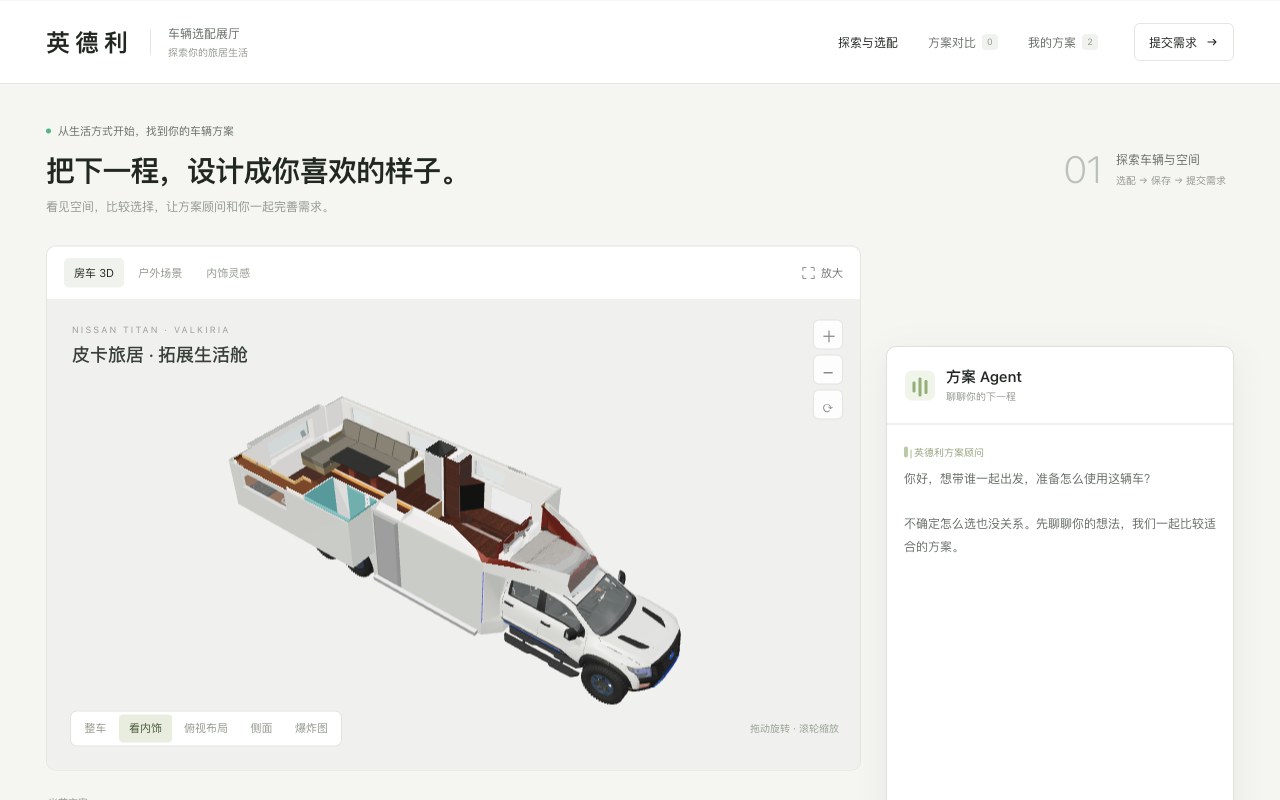Screen dimensions: 1280x800
Task: Switch to 房车 3D tab
Action: [94, 273]
